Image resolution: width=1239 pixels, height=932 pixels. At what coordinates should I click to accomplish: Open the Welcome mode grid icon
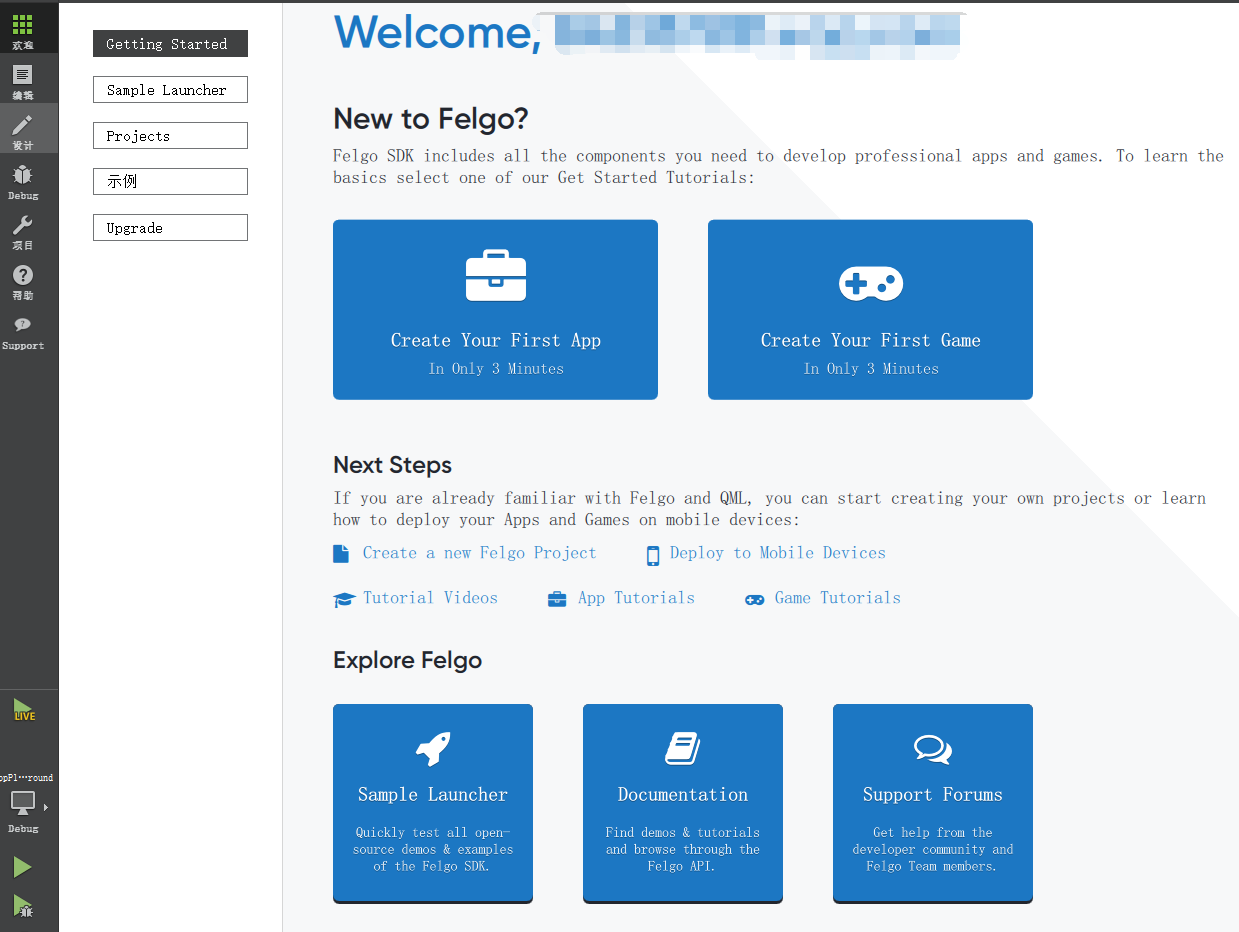(x=23, y=25)
